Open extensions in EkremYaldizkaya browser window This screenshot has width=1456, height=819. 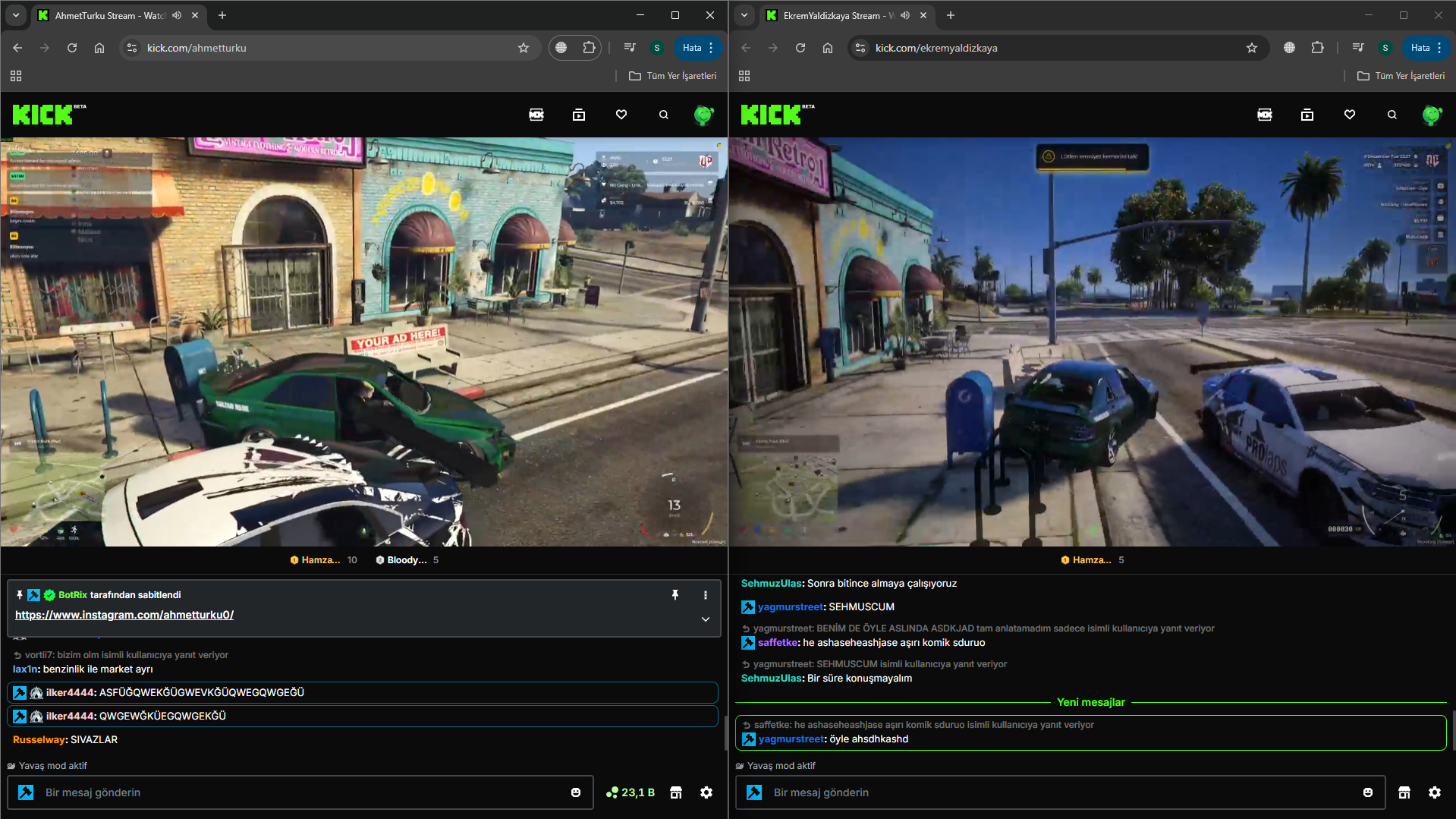pos(1317,48)
